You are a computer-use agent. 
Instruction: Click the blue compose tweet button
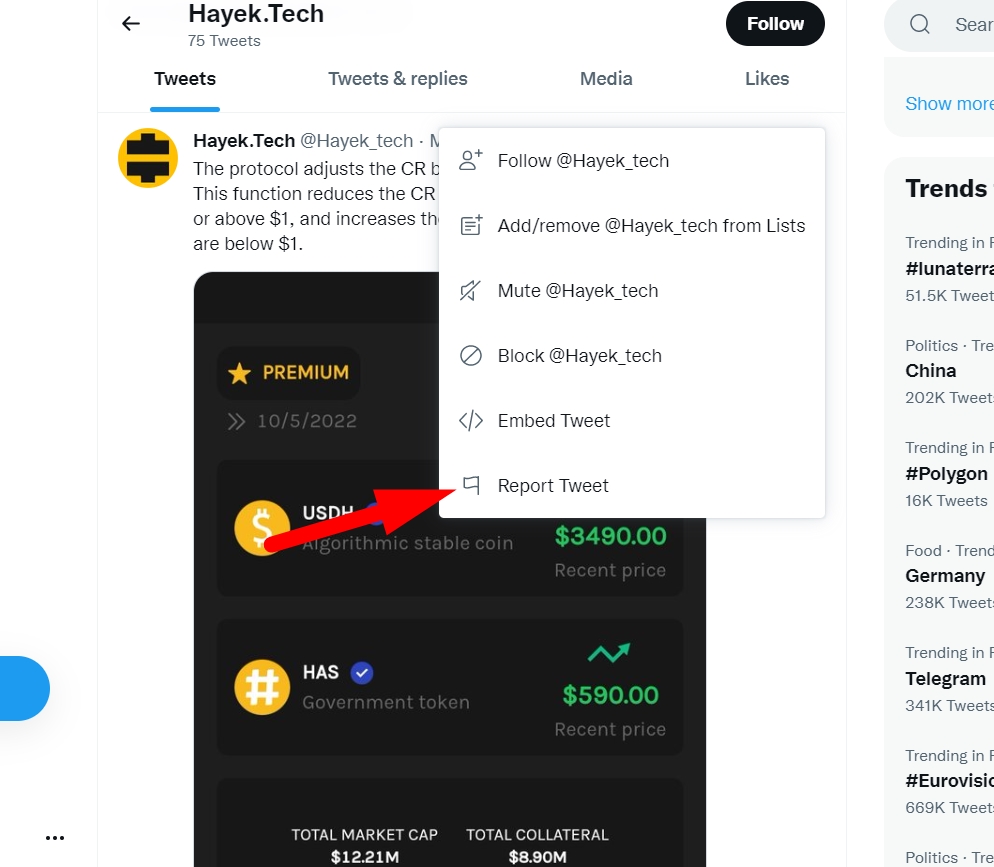pos(23,688)
